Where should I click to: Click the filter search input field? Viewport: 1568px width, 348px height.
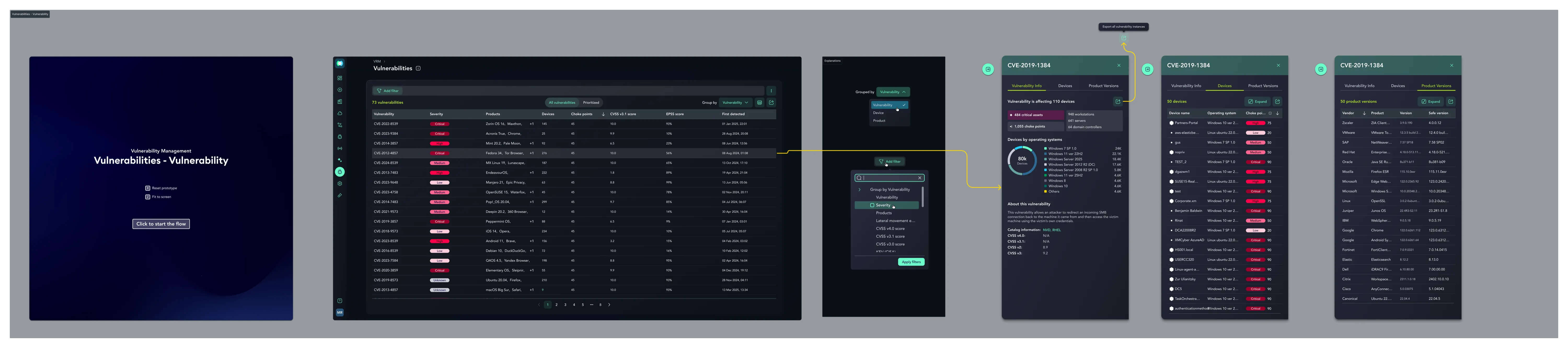point(890,178)
